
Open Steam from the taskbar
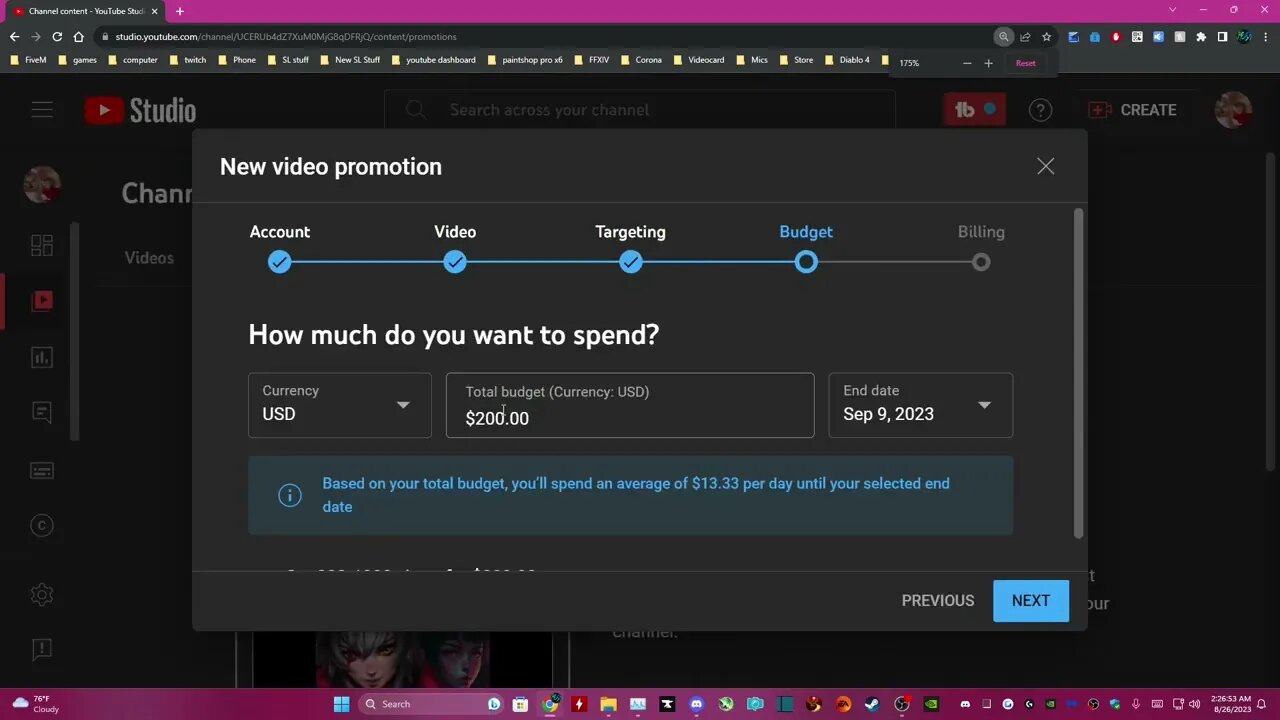tap(873, 704)
